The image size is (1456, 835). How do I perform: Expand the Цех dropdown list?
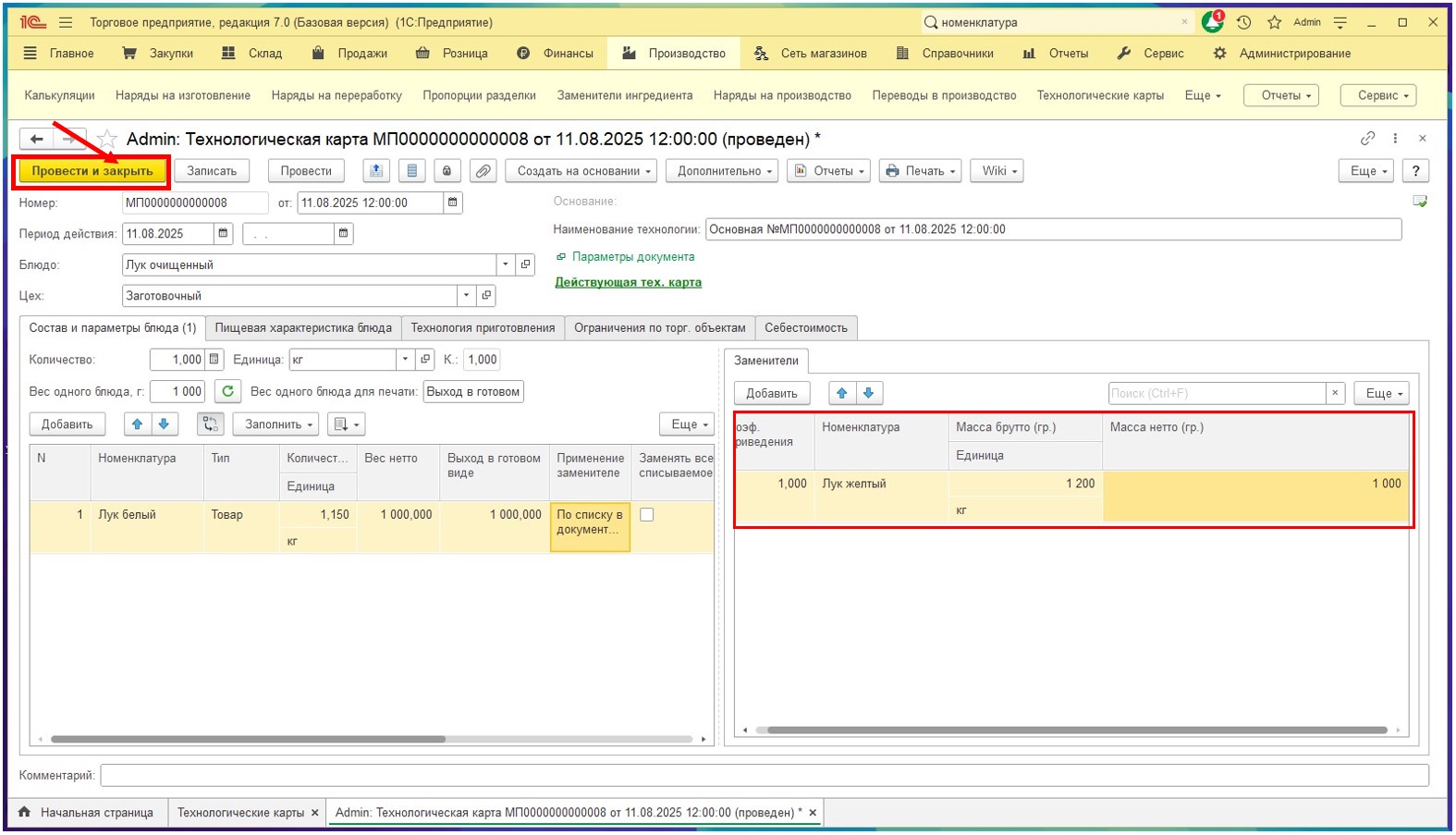click(x=466, y=296)
